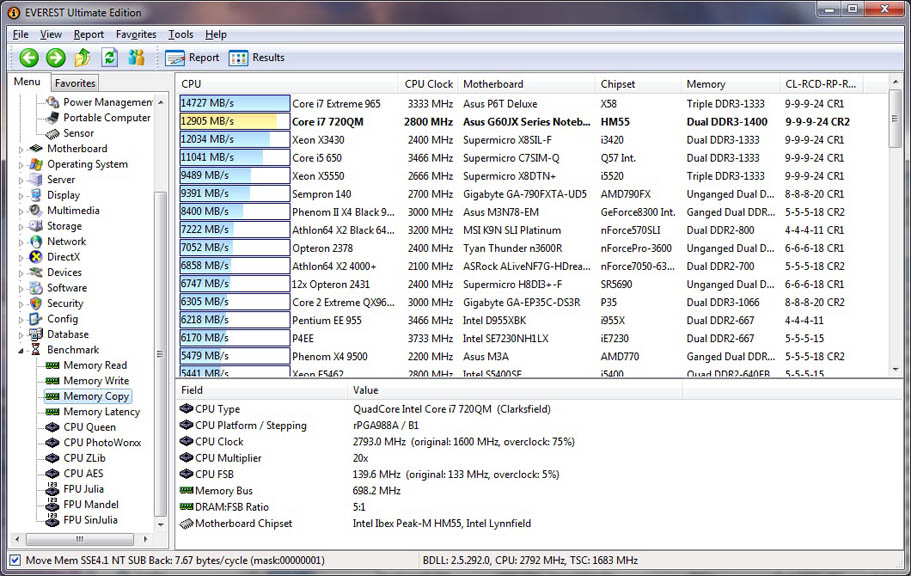This screenshot has height=576, width=911.
Task: Expand the Display tree node
Action: pos(21,196)
